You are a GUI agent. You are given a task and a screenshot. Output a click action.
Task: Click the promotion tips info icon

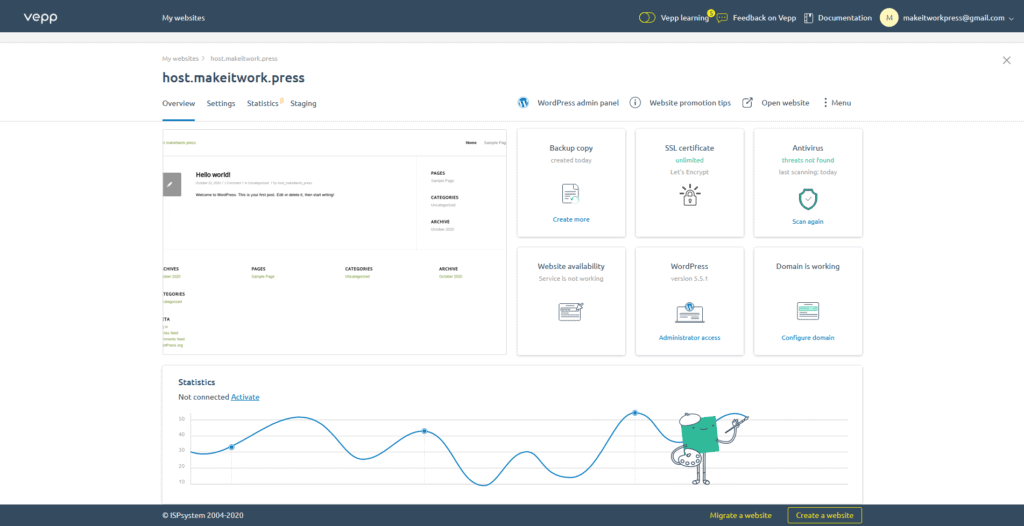click(x=635, y=103)
